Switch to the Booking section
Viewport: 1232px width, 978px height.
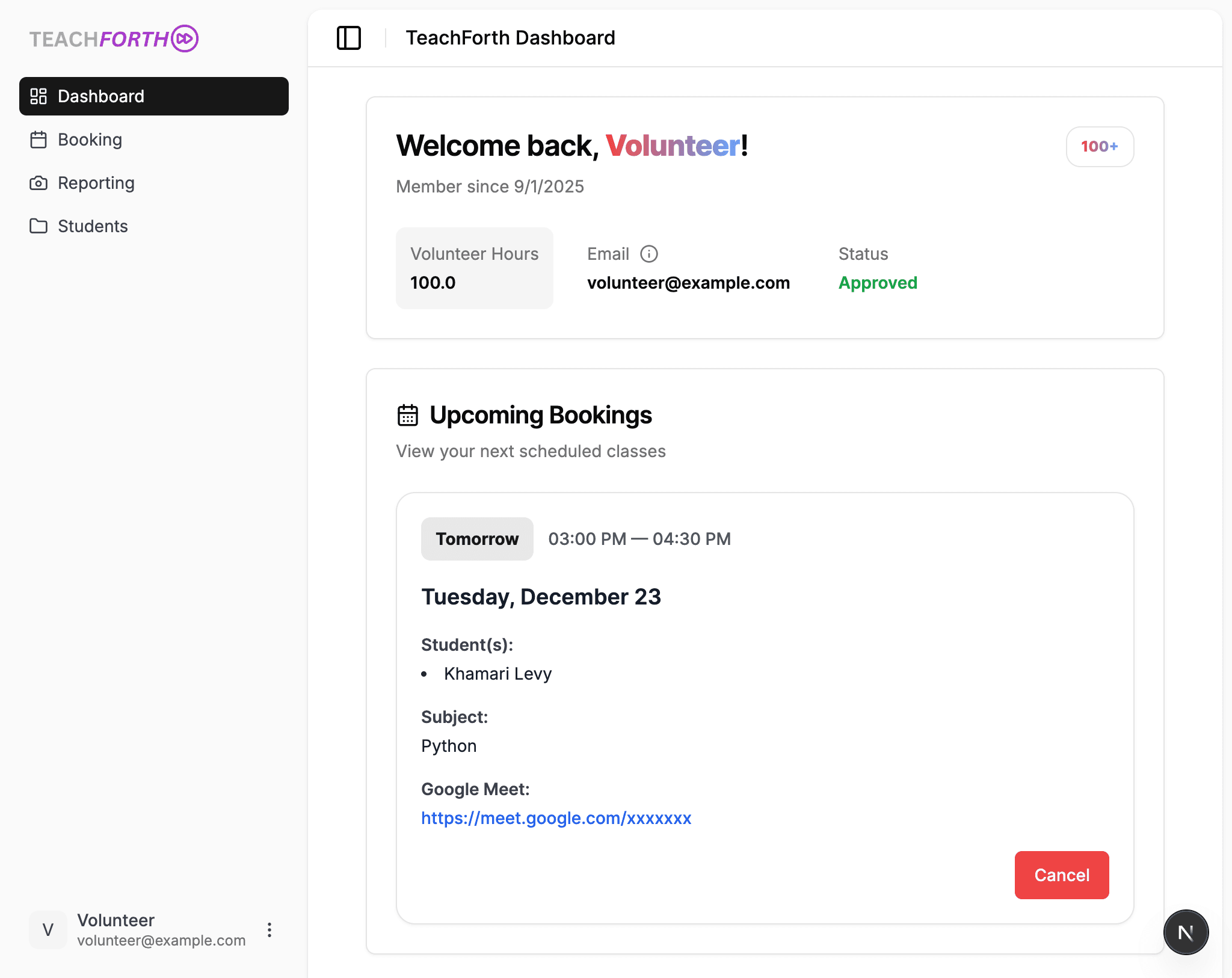pos(90,140)
